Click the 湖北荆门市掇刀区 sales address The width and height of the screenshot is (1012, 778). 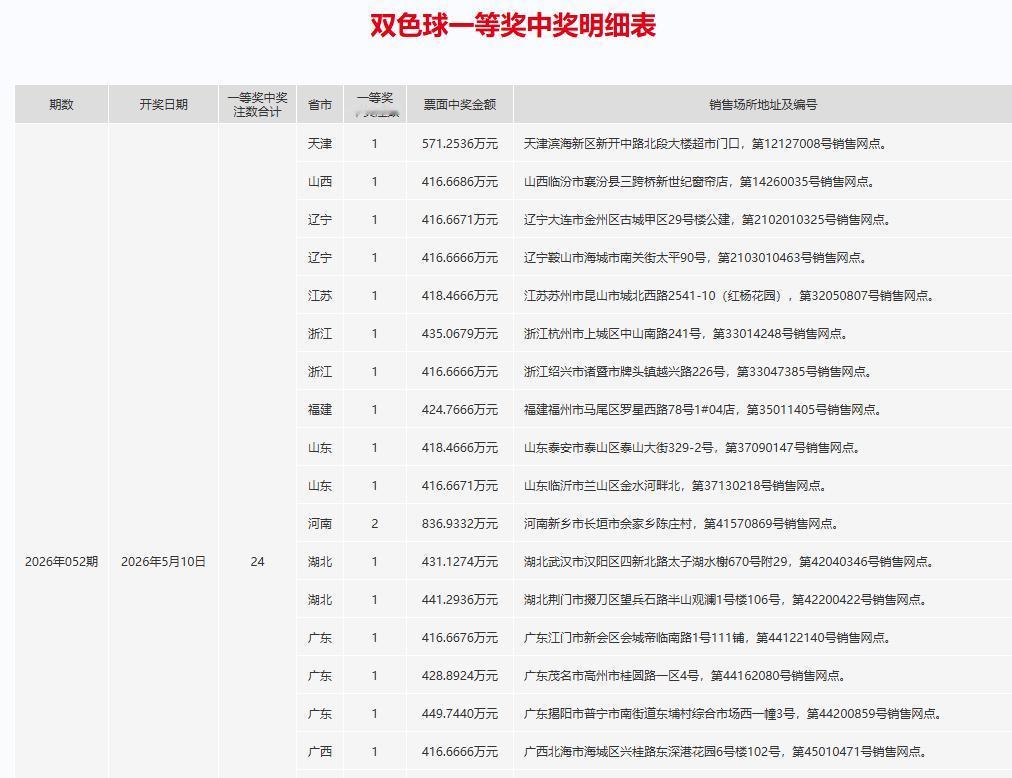coord(726,600)
